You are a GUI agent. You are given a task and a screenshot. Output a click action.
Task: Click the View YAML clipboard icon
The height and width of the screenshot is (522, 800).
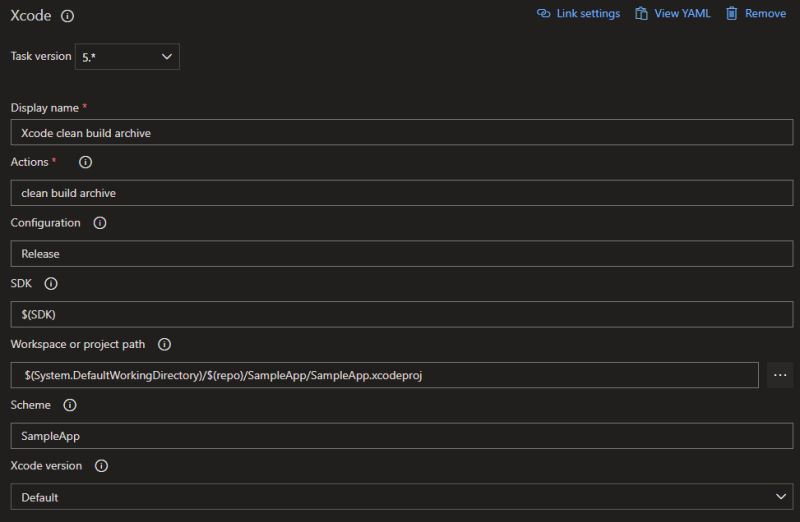tap(641, 13)
